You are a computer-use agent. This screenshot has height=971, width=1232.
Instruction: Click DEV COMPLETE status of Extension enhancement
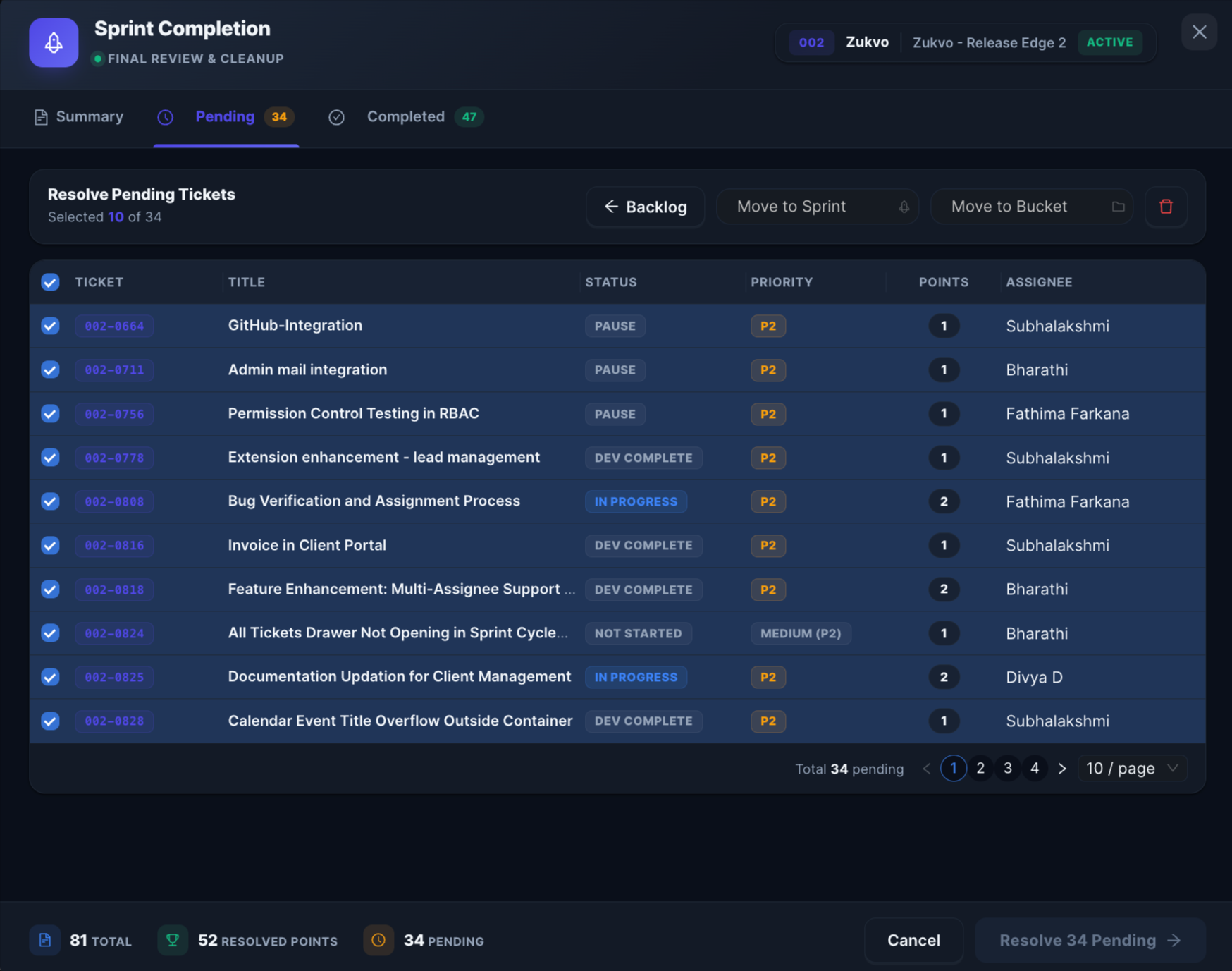point(643,458)
